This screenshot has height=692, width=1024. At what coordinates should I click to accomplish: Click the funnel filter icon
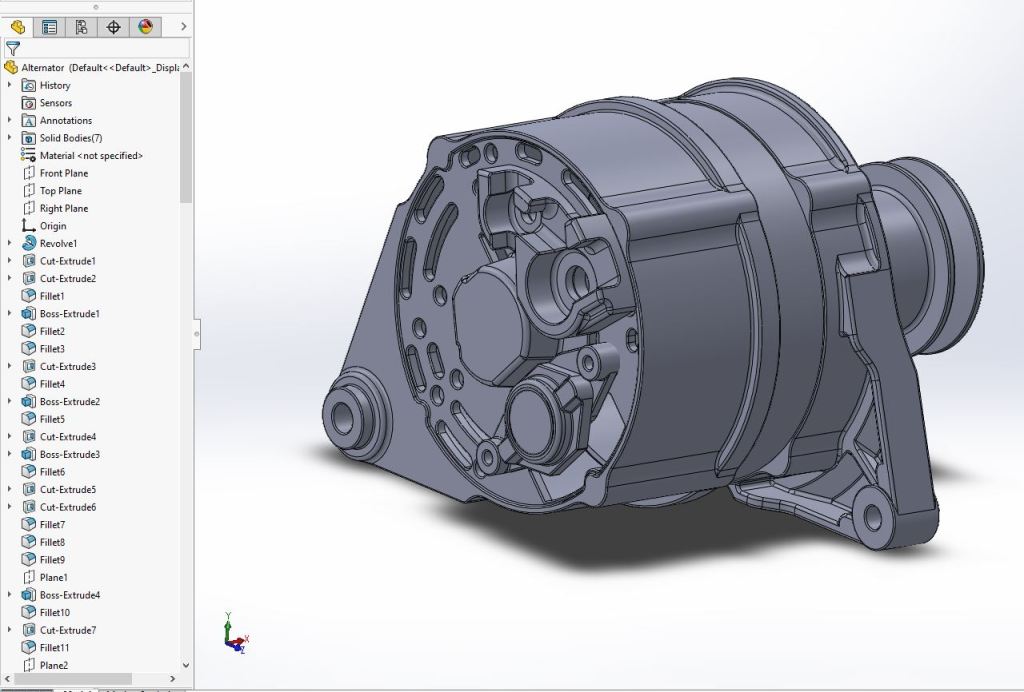pos(12,48)
